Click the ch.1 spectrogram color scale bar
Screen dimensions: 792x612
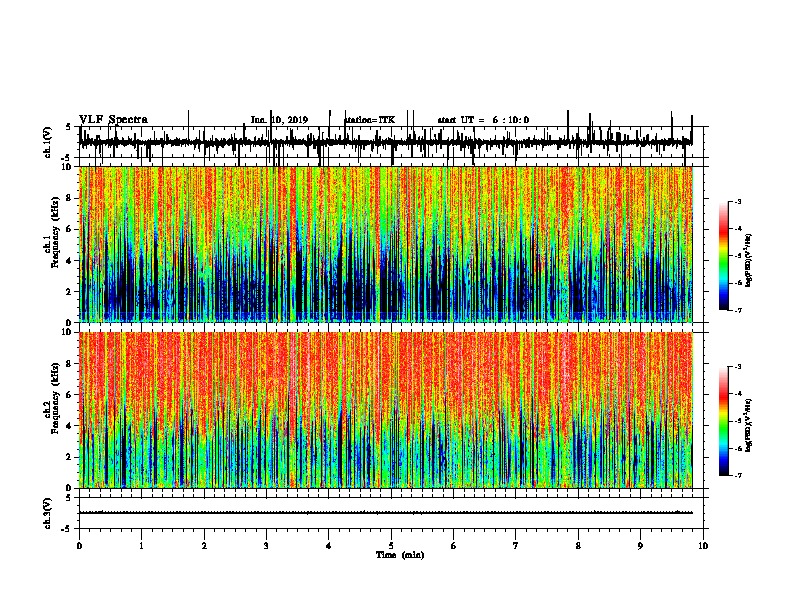(x=724, y=256)
